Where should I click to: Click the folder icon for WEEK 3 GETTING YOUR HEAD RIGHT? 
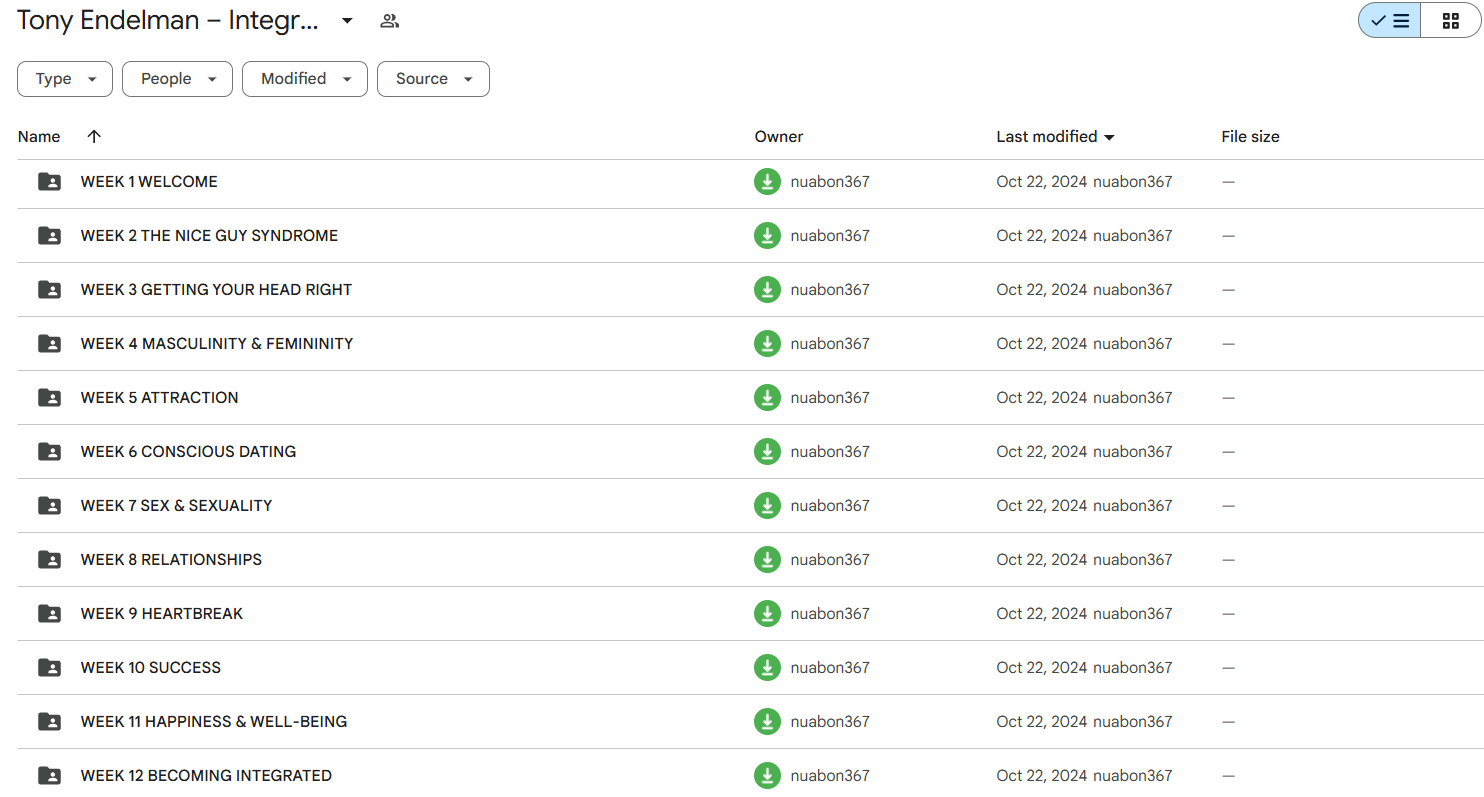point(49,290)
